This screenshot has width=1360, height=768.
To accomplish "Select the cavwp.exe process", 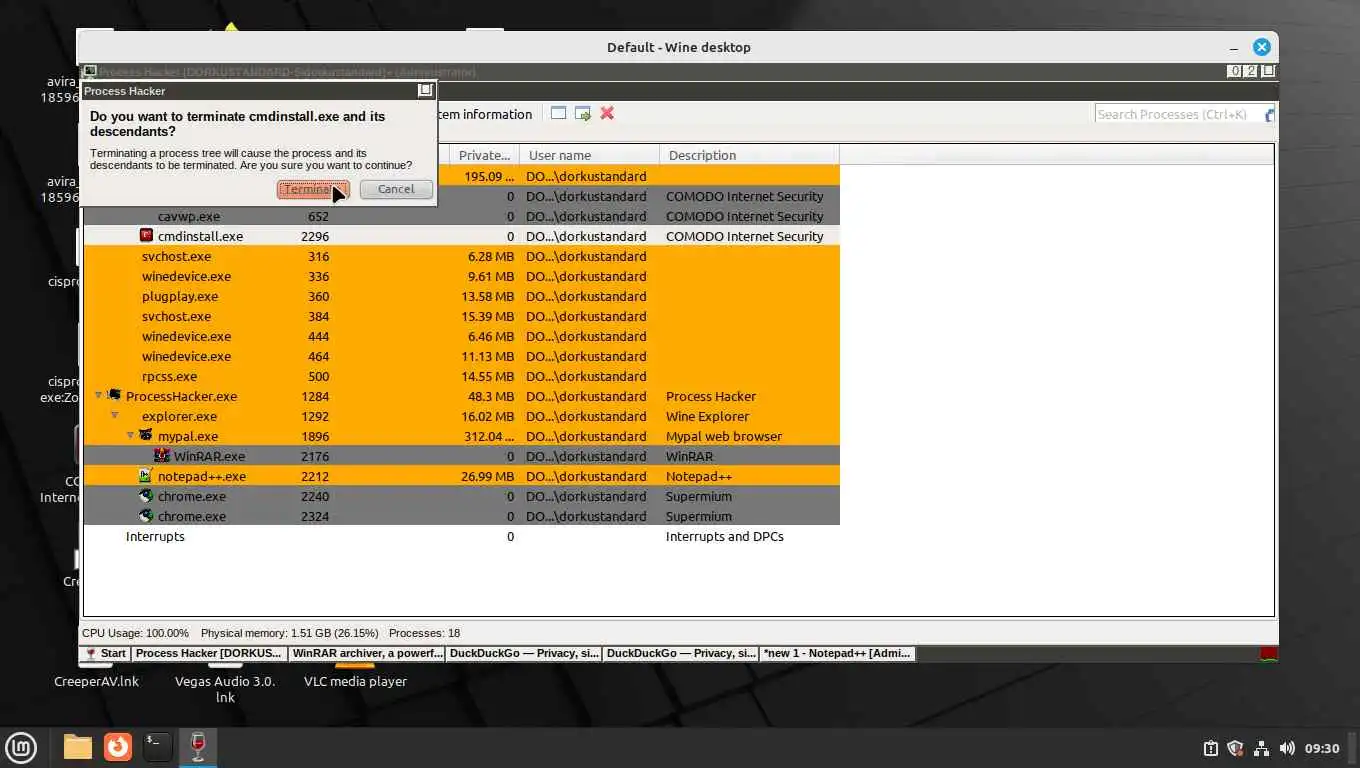I will (x=189, y=216).
